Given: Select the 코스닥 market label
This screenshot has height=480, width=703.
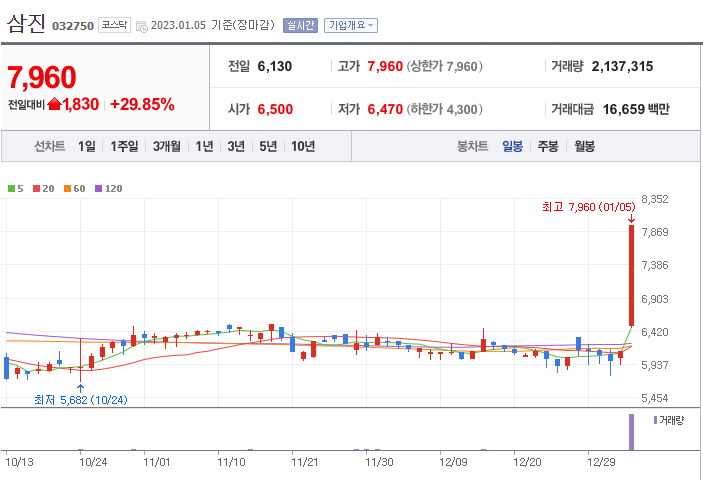Looking at the screenshot, I should click(114, 25).
